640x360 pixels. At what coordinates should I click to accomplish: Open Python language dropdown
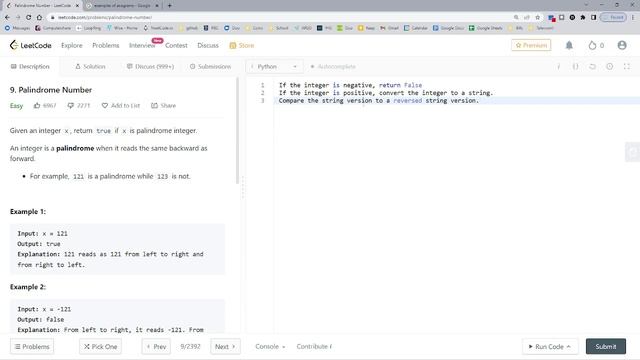pyautogui.click(x=274, y=67)
